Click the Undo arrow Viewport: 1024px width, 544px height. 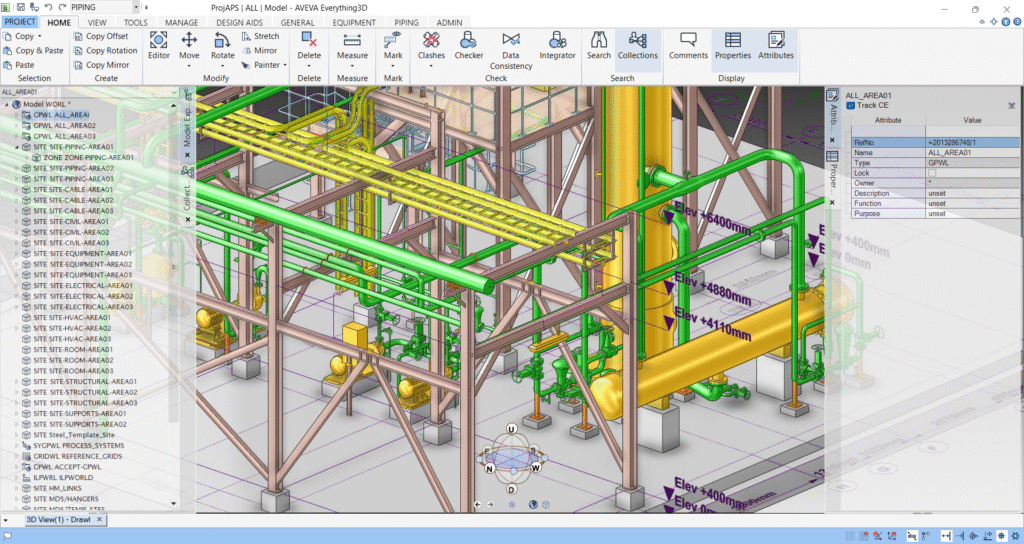click(x=48, y=7)
